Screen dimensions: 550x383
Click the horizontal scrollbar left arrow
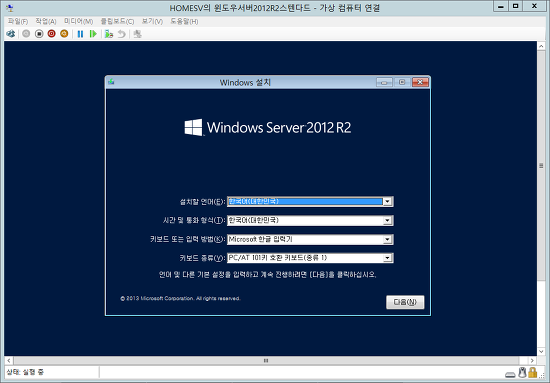click(9, 360)
